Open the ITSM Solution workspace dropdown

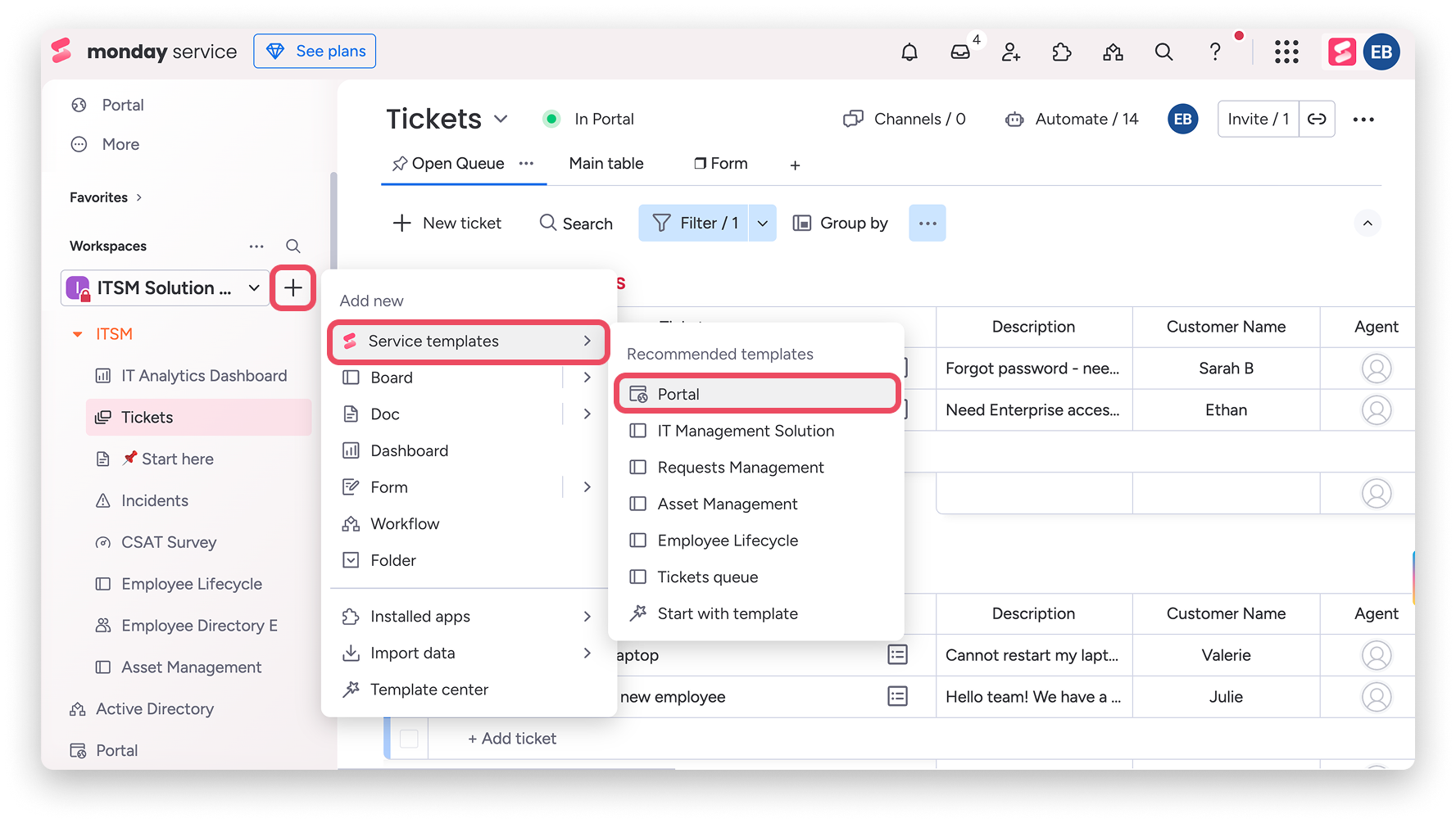point(254,287)
